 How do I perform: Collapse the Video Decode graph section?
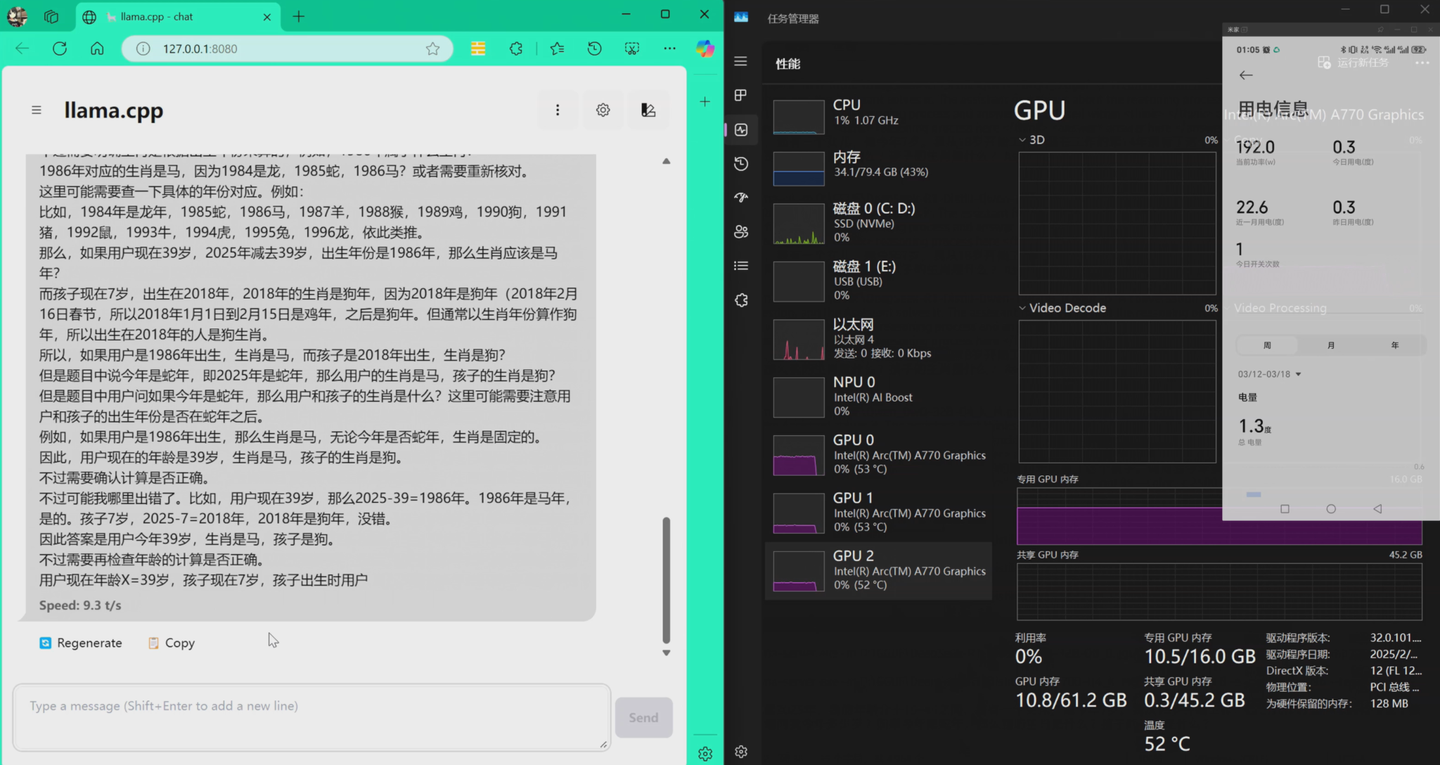[1022, 307]
